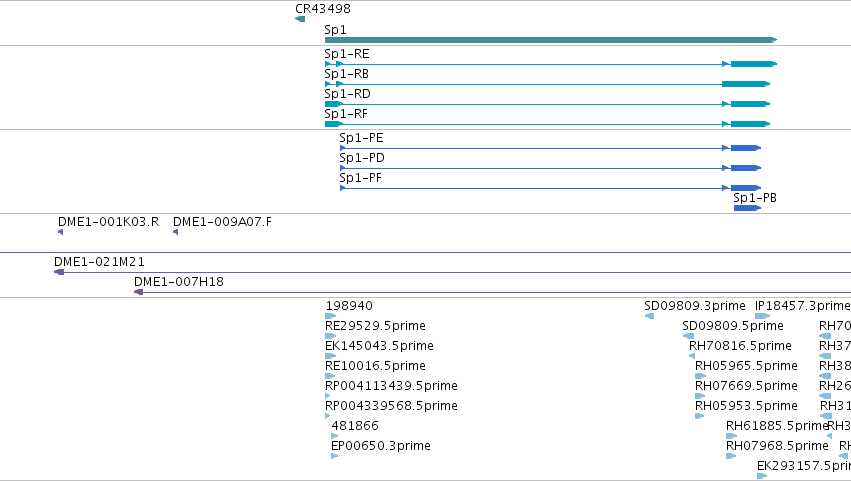This screenshot has height=481, width=851.
Task: Click the Sp1-PB protein block
Action: tap(747, 208)
